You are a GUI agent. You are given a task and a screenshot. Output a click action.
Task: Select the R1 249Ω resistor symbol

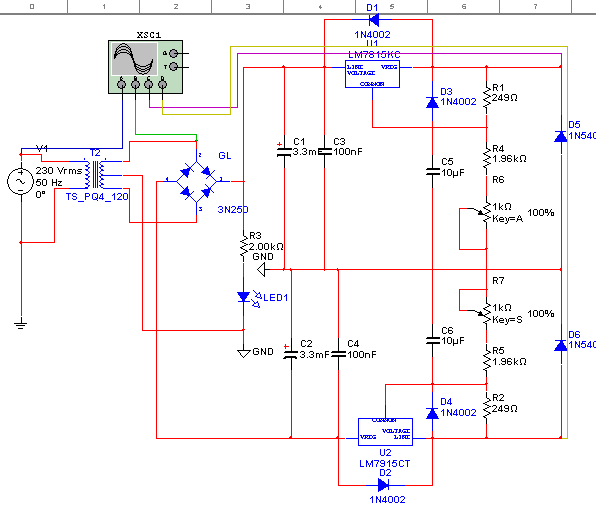tap(487, 98)
